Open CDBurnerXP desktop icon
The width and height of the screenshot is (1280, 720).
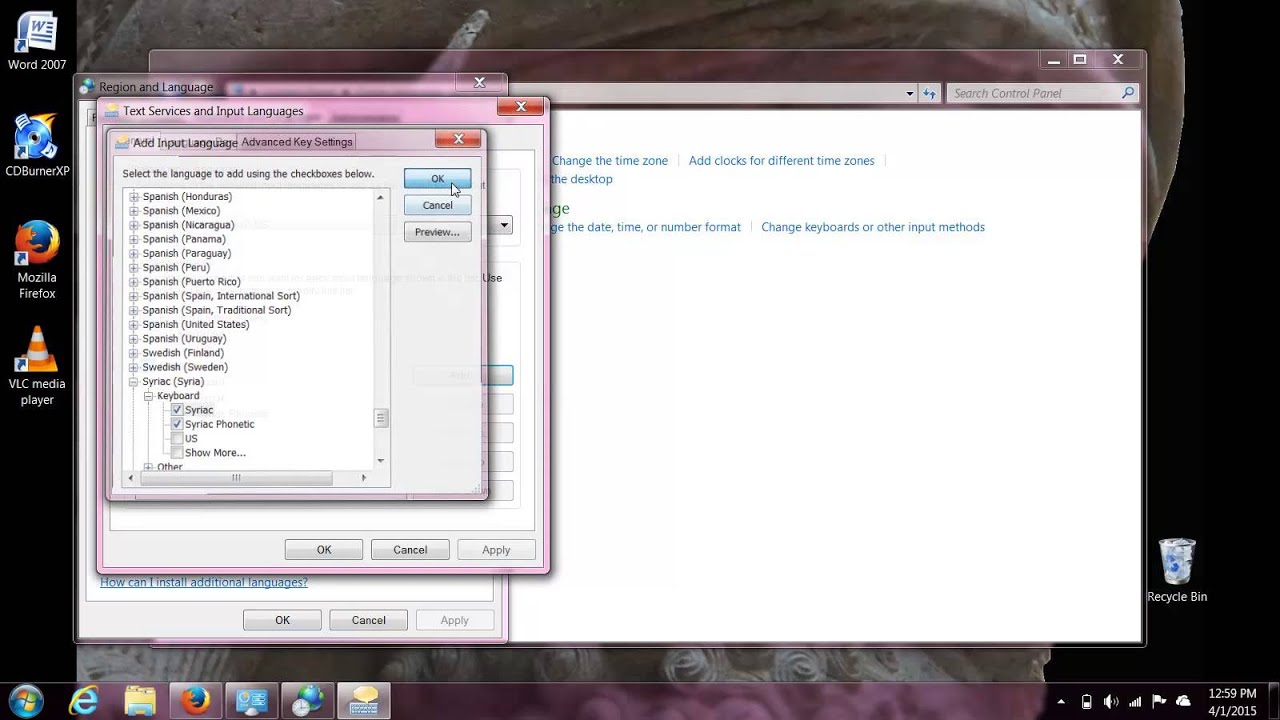[x=37, y=145]
